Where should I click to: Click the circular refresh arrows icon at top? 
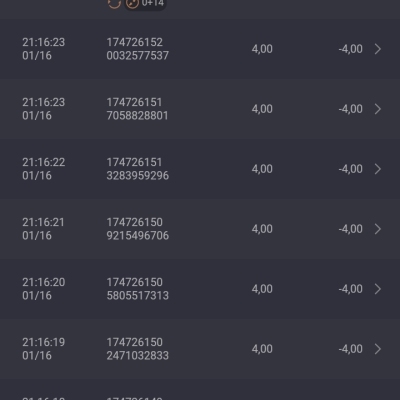click(x=114, y=3)
